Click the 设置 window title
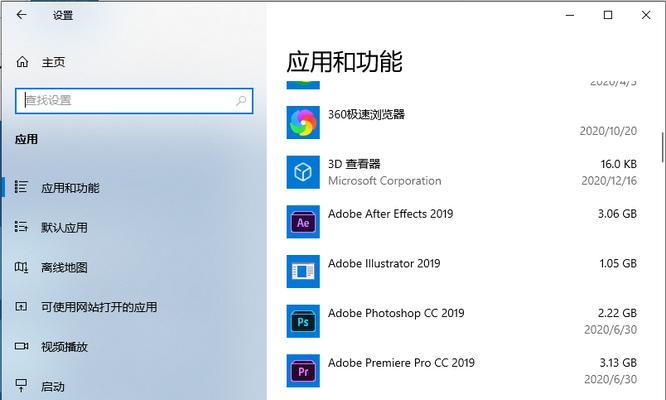Image resolution: width=666 pixels, height=400 pixels. tap(63, 15)
